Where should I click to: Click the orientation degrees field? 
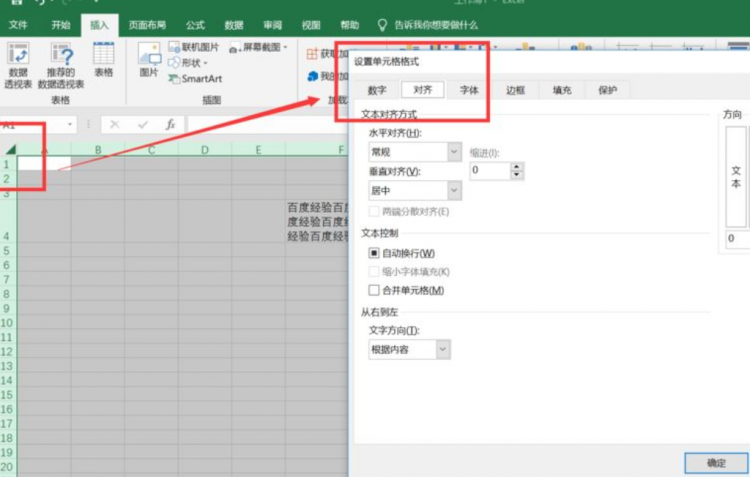[737, 238]
